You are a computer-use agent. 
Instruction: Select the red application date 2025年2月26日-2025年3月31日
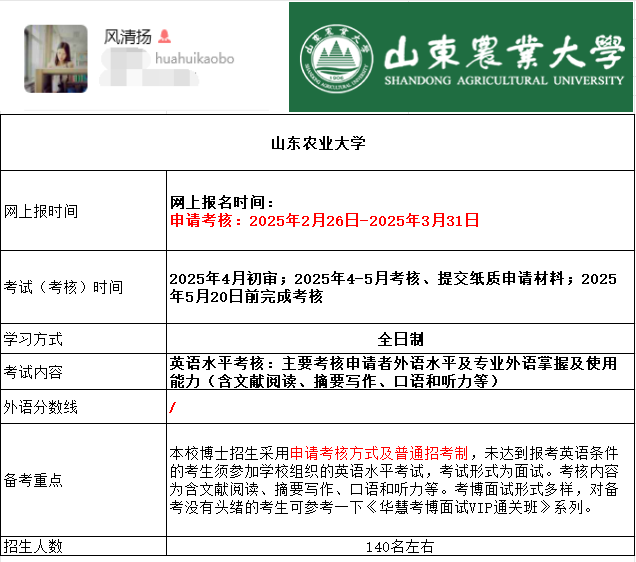(x=364, y=221)
